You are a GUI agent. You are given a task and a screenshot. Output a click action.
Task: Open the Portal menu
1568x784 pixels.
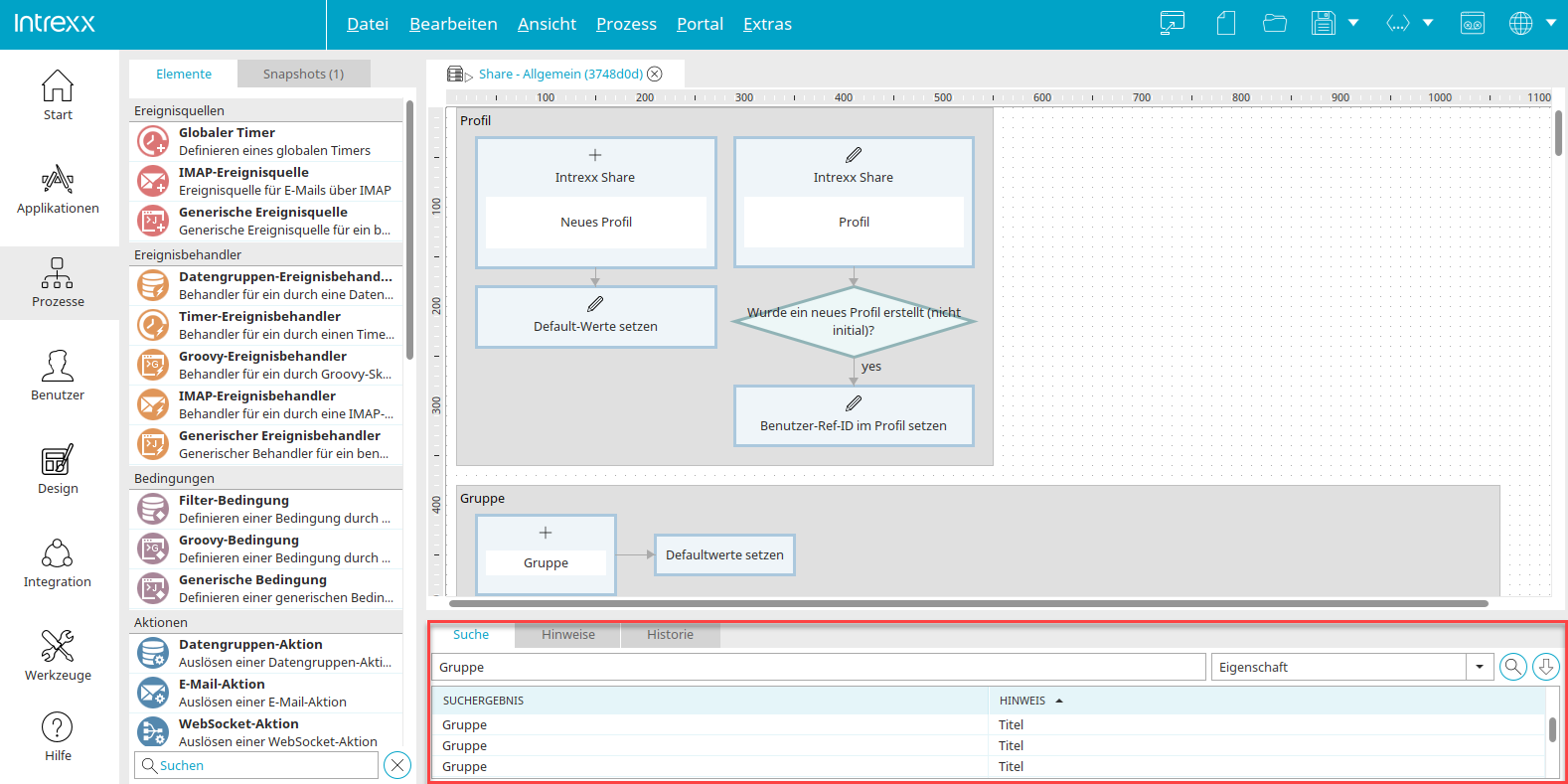(700, 24)
